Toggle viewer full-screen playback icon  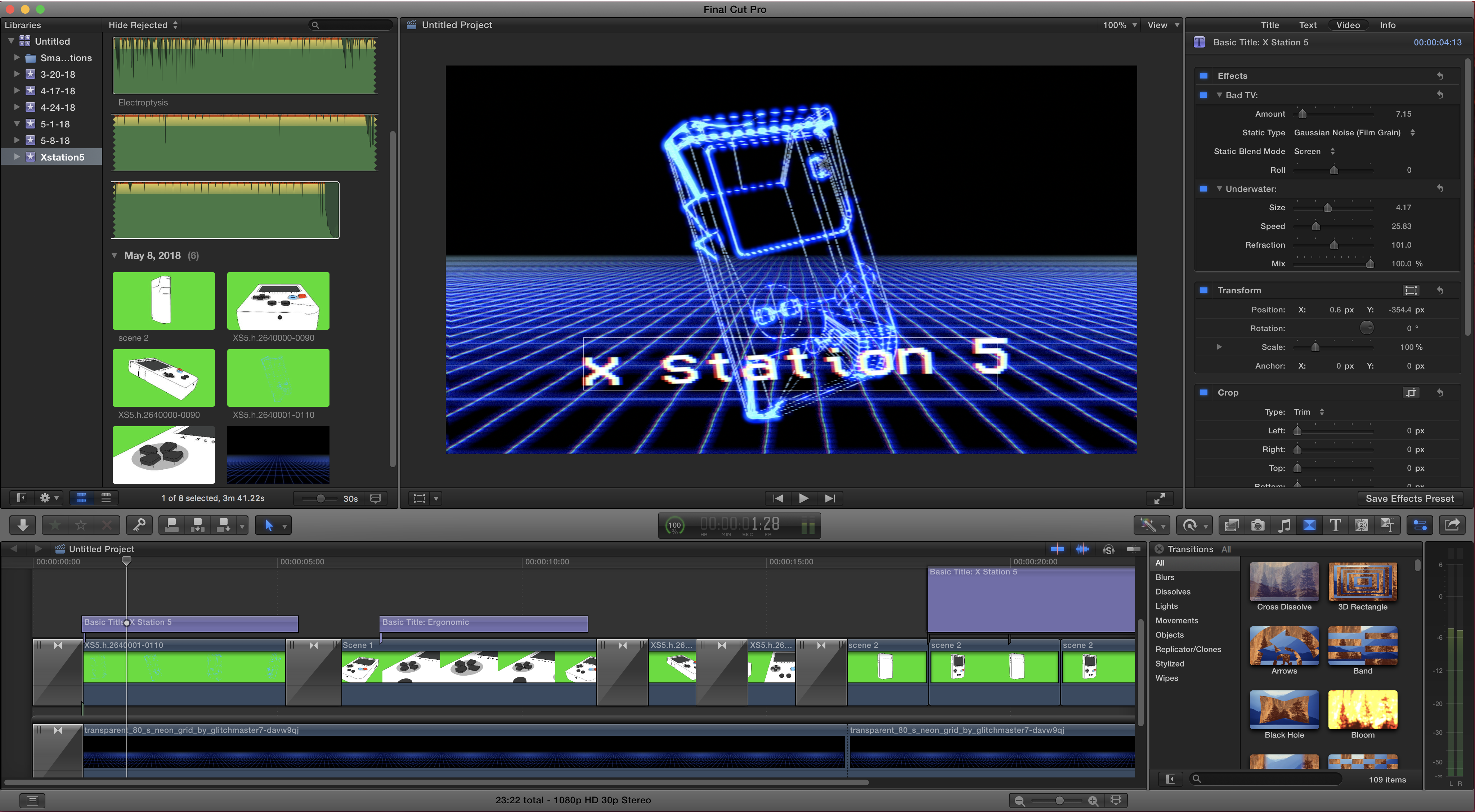tap(1160, 499)
